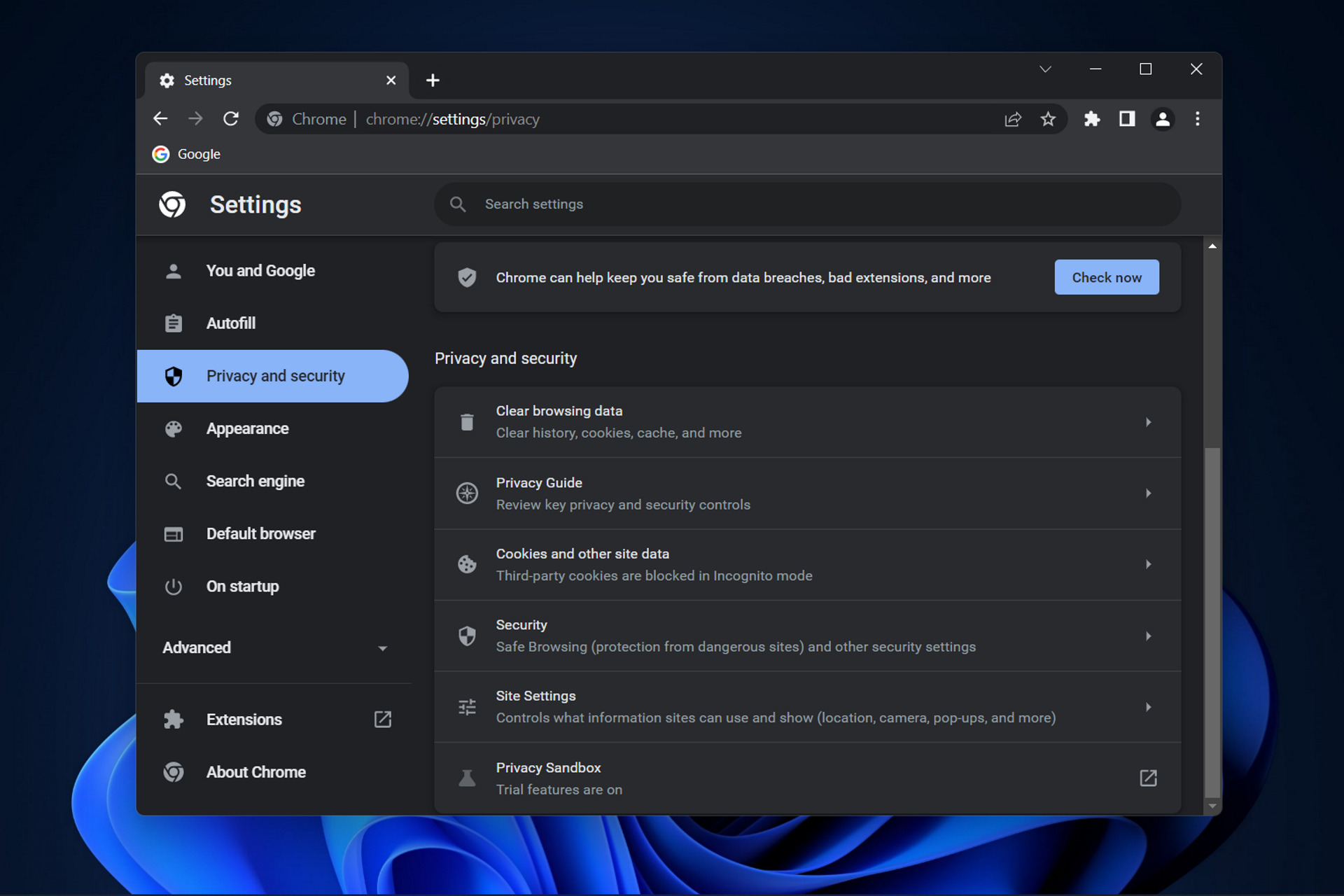Viewport: 1344px width, 896px height.
Task: Reload the page with the refresh icon
Action: coord(231,119)
